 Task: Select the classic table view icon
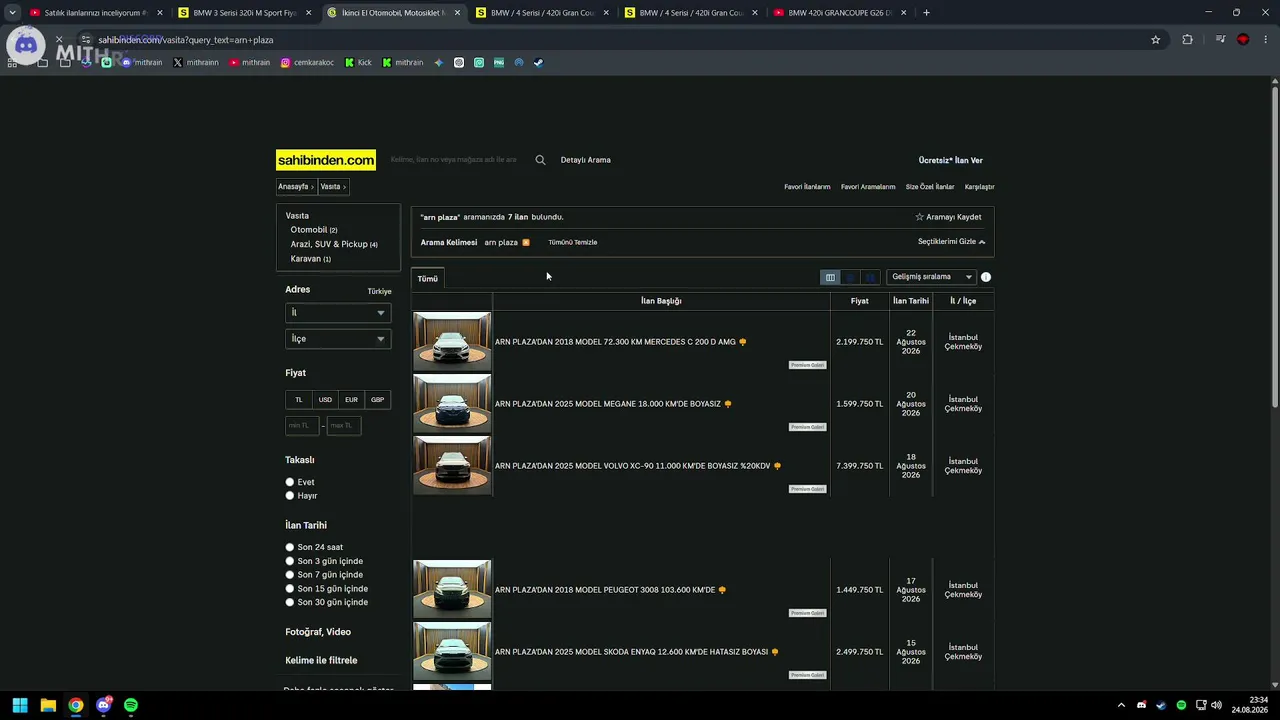coord(830,277)
